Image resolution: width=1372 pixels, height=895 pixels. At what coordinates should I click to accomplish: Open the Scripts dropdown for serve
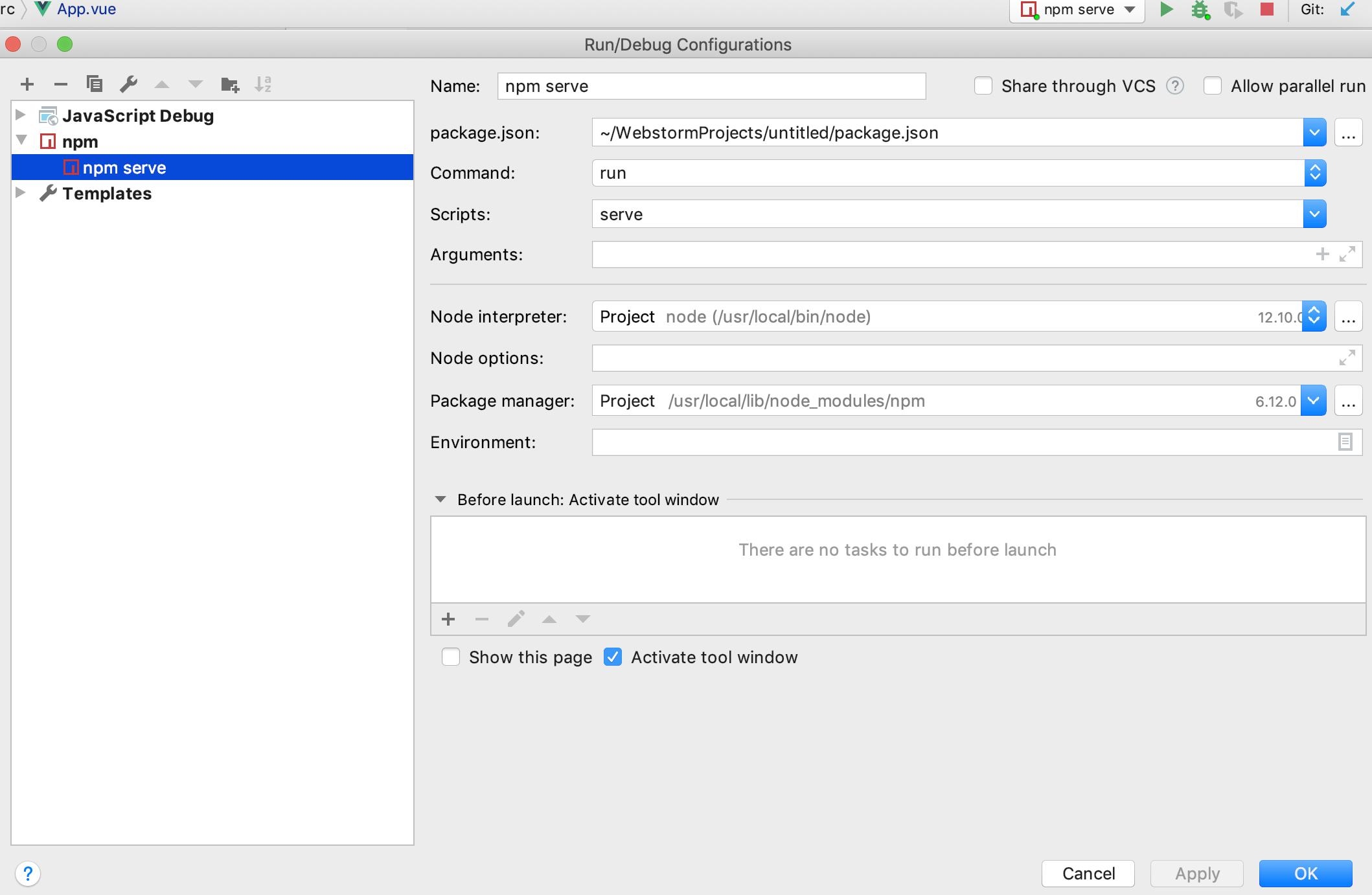1314,214
